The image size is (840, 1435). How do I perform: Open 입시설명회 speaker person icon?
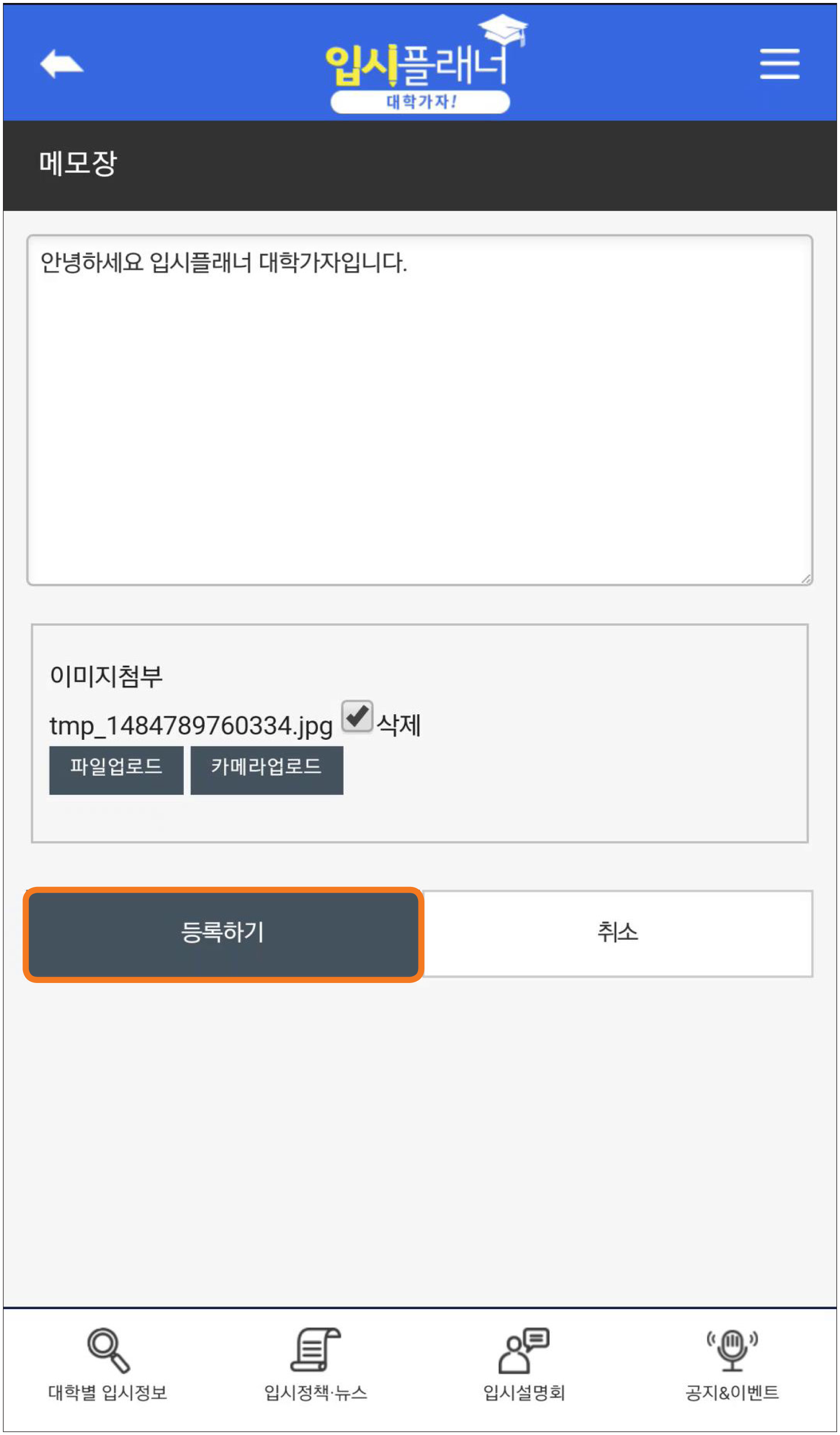[523, 1351]
